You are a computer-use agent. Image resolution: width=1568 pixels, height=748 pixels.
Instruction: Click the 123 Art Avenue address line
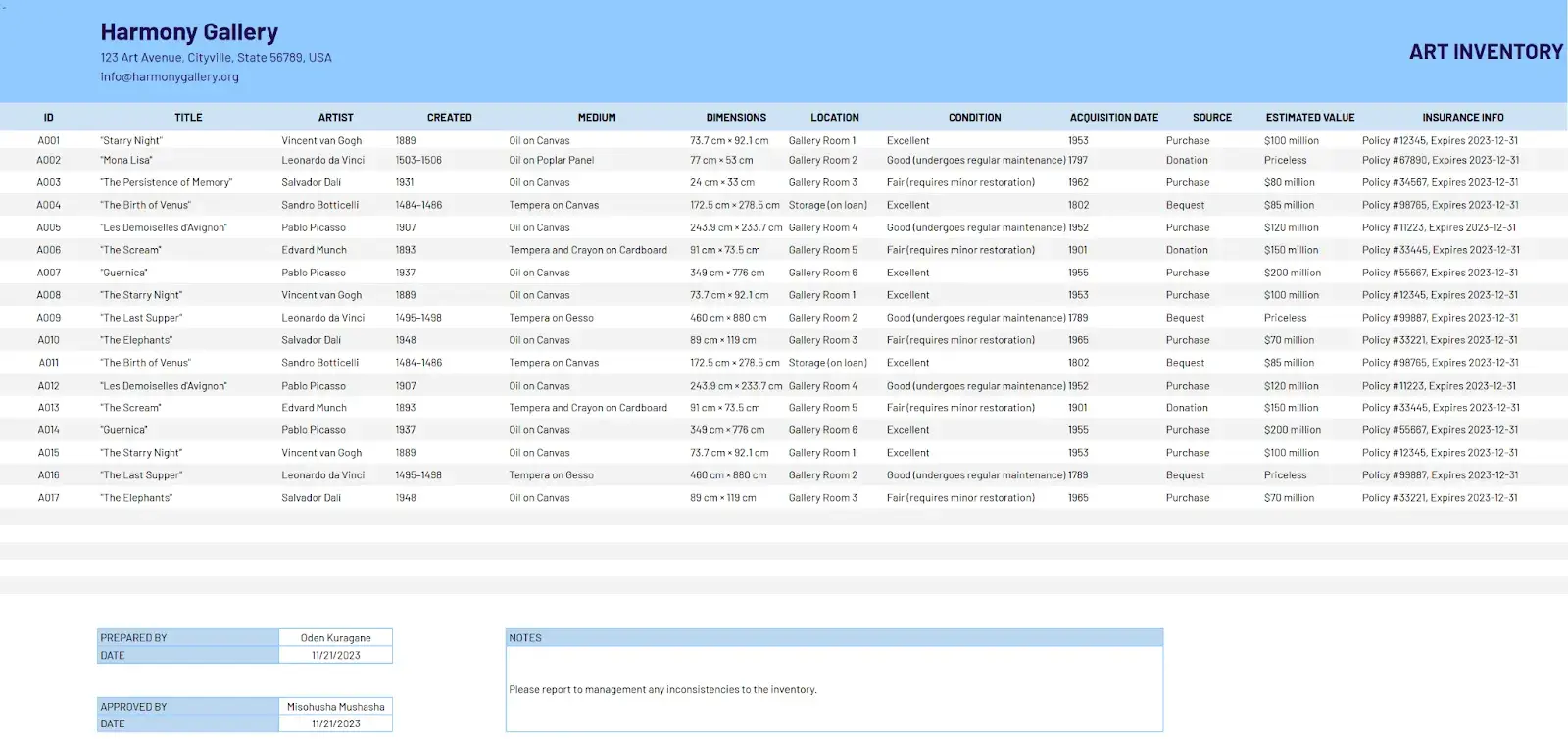coord(216,58)
